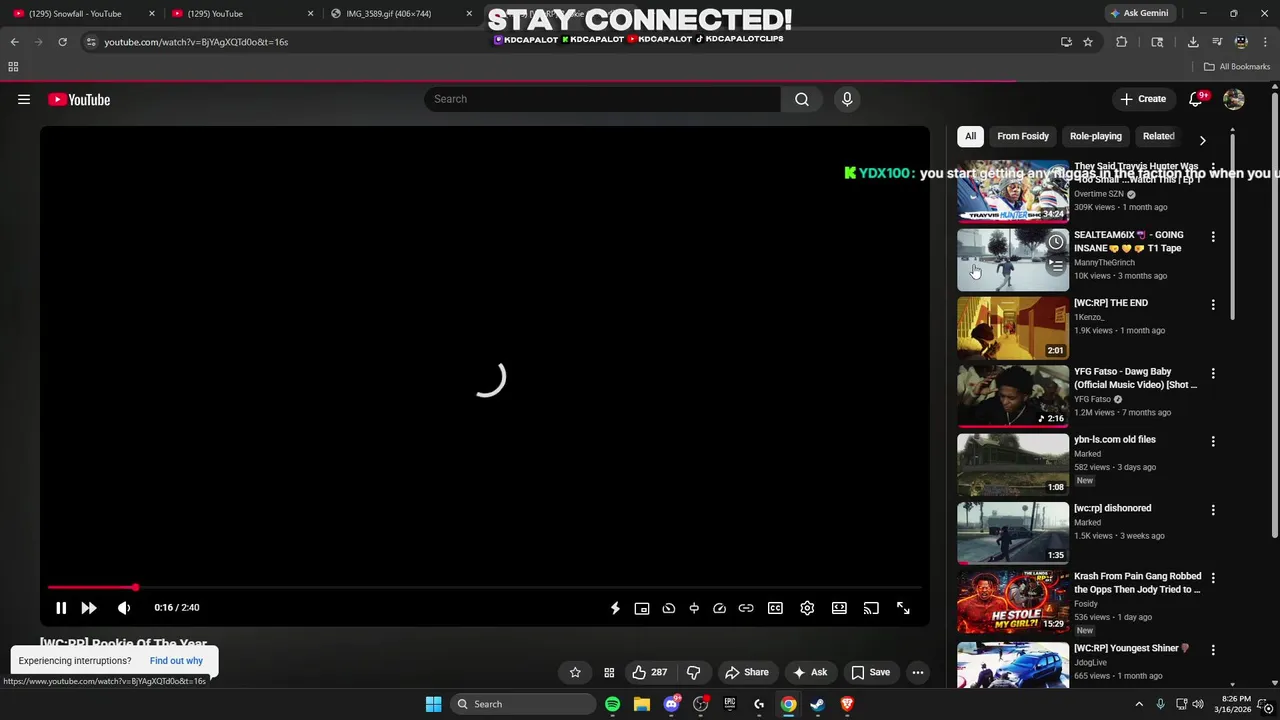Image resolution: width=1280 pixels, height=720 pixels.
Task: Start voice search with the microphone icon
Action: coord(847,99)
